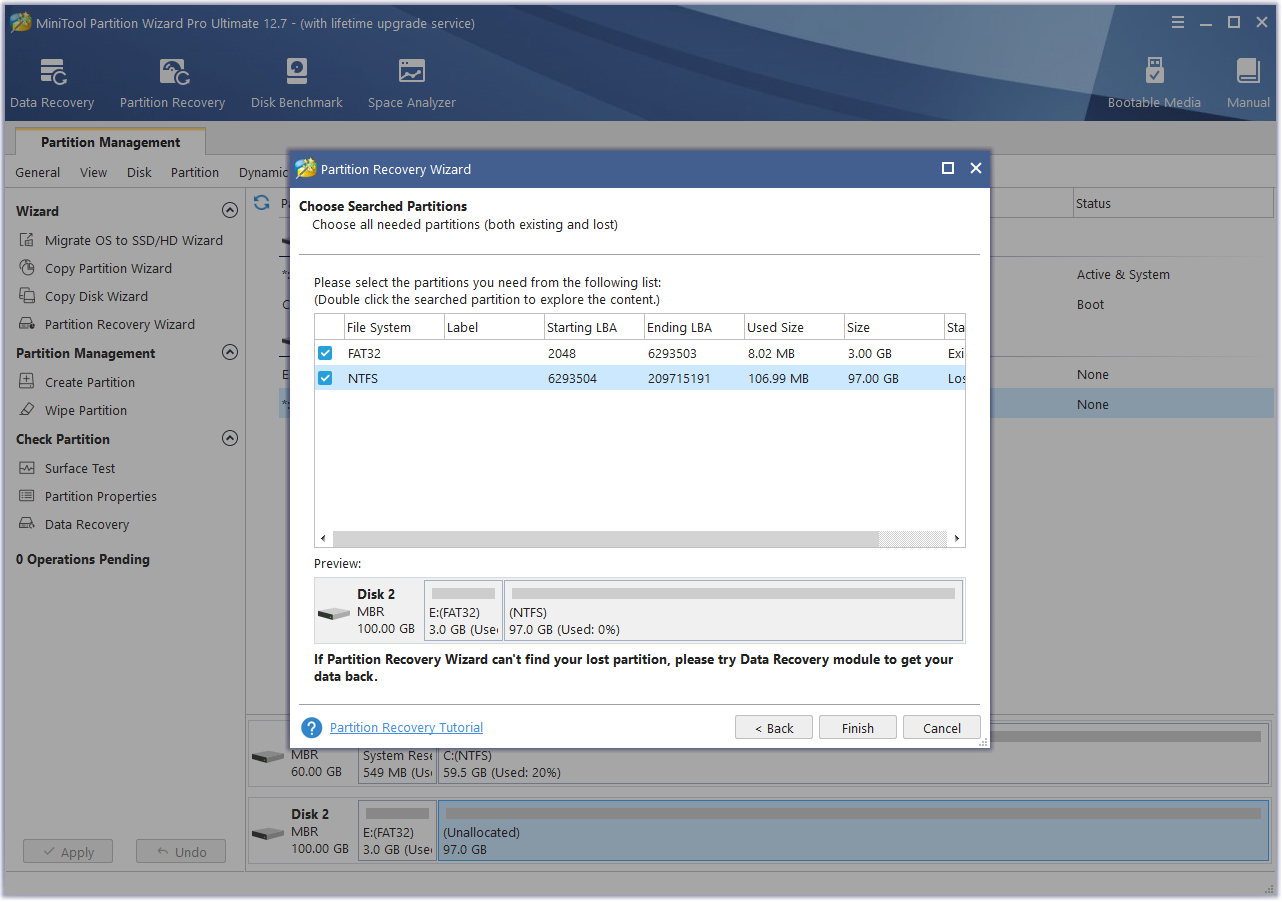This screenshot has width=1282, height=902.
Task: Open the Dynamic menu
Action: [x=263, y=172]
